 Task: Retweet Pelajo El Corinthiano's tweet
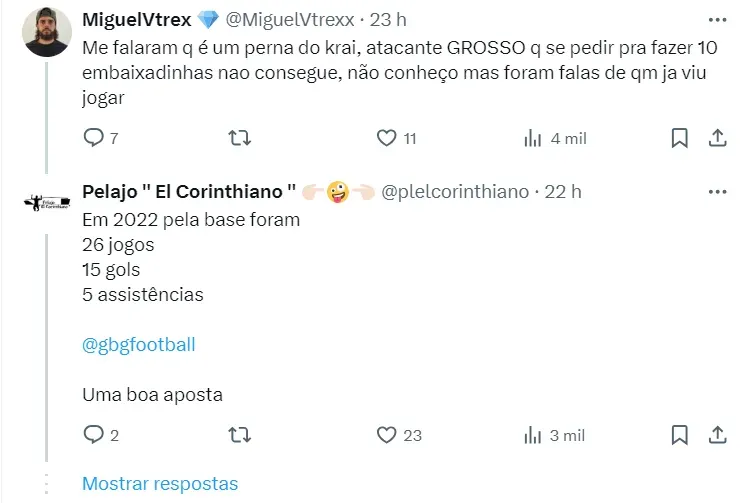[x=240, y=435]
